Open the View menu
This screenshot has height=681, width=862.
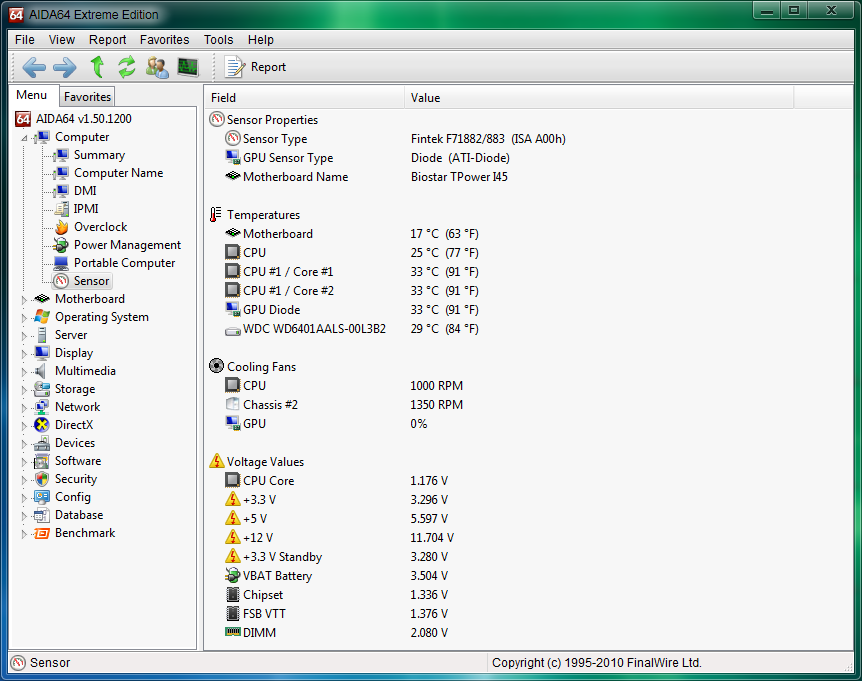(62, 40)
